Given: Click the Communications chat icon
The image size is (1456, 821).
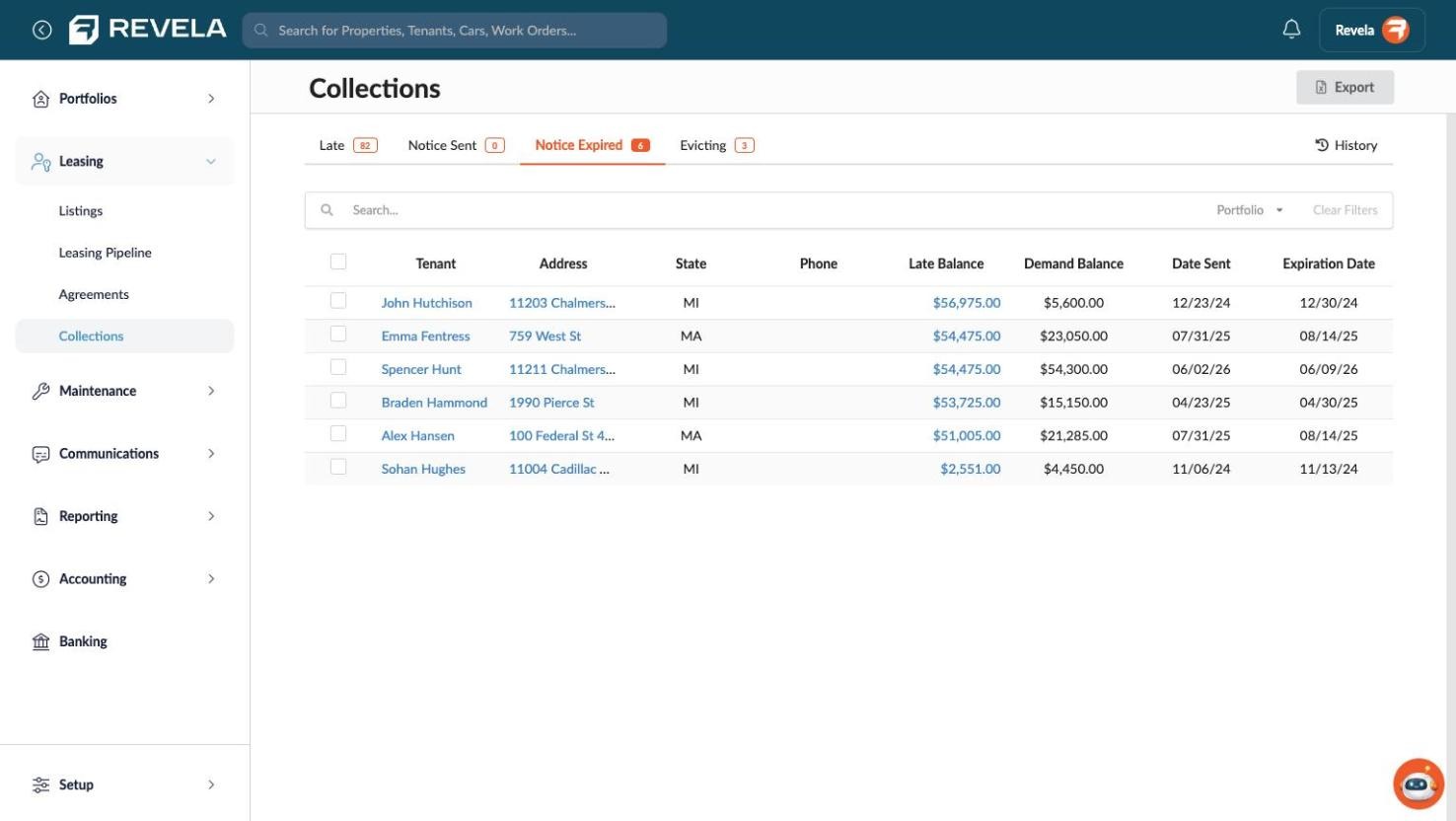Looking at the screenshot, I should (40, 454).
